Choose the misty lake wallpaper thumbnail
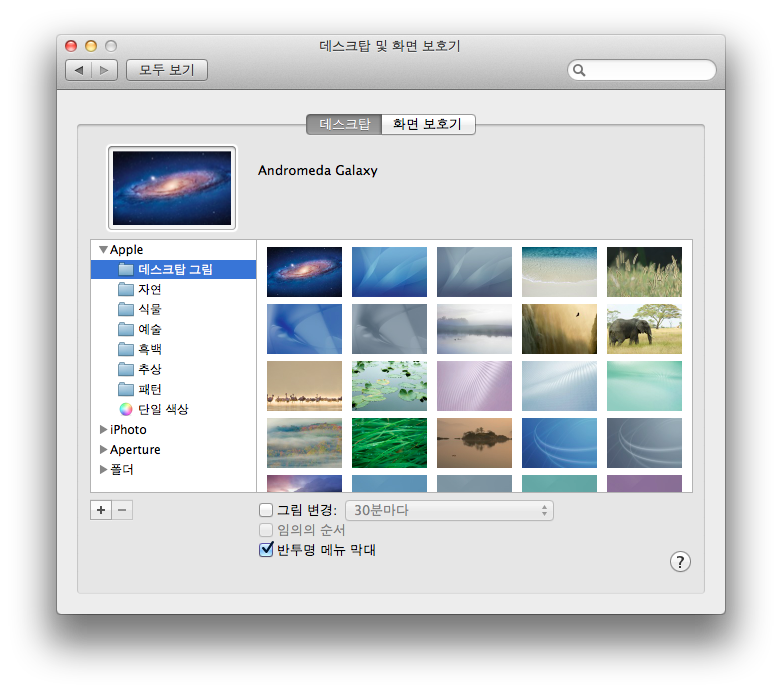782x693 pixels. pos(474,329)
